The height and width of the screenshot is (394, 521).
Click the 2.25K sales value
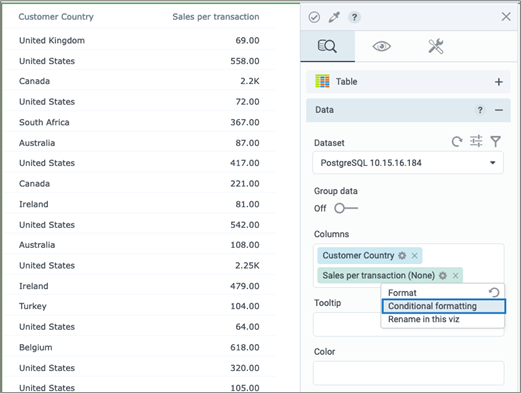tap(247, 266)
